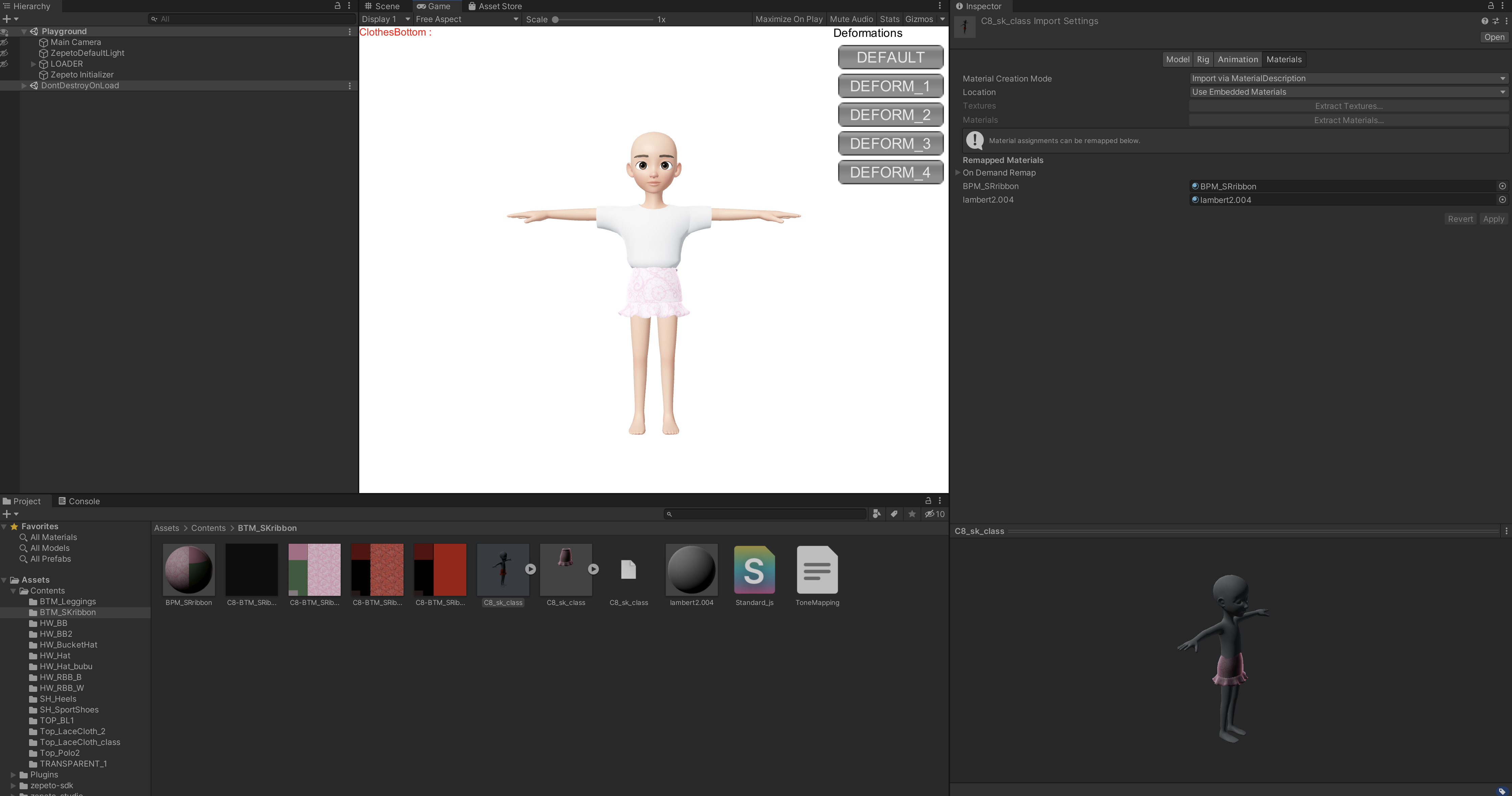Switch to the Game tab
The width and height of the screenshot is (1512, 796).
(434, 6)
